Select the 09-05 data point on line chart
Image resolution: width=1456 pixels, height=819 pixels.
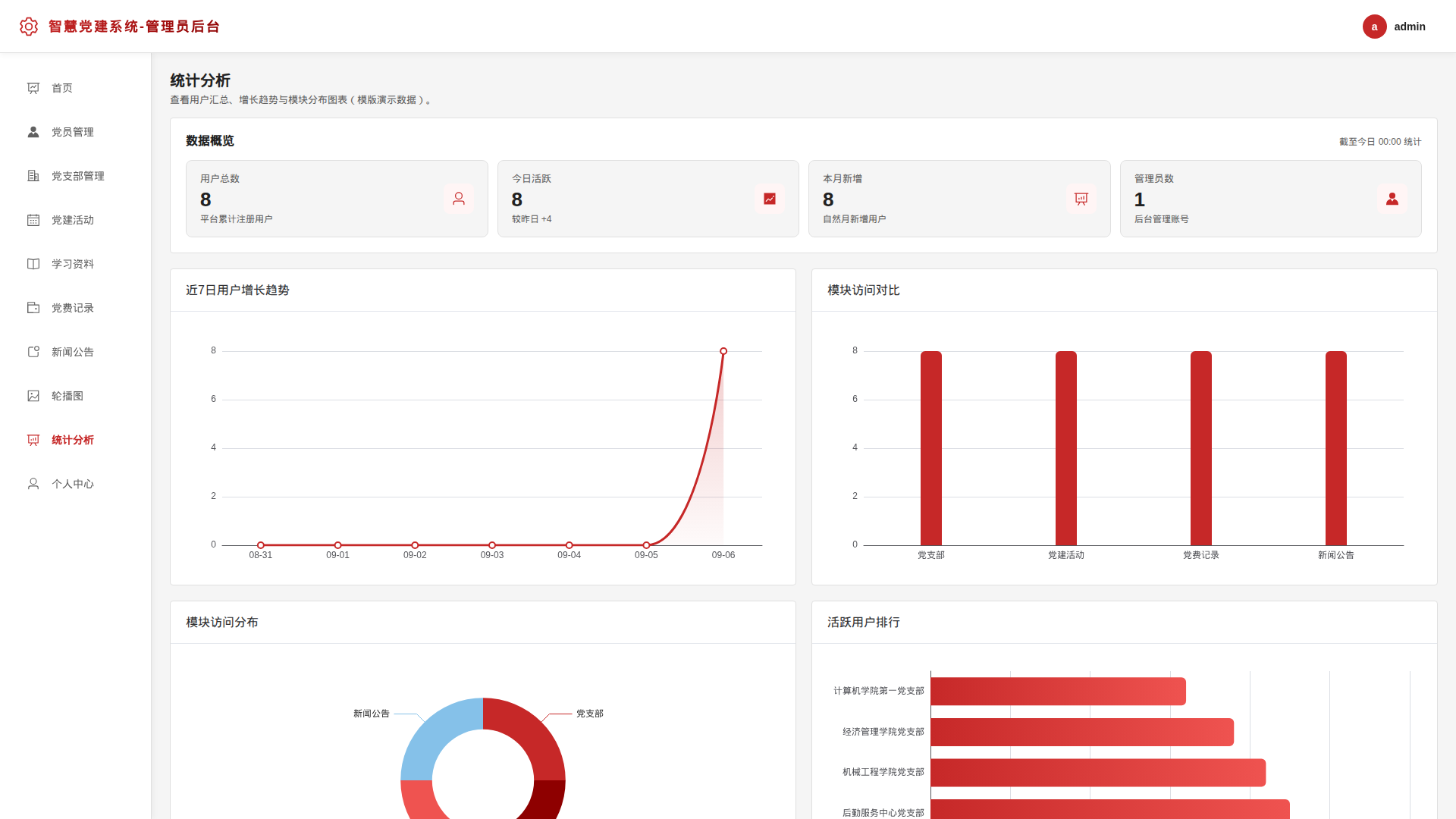click(646, 545)
